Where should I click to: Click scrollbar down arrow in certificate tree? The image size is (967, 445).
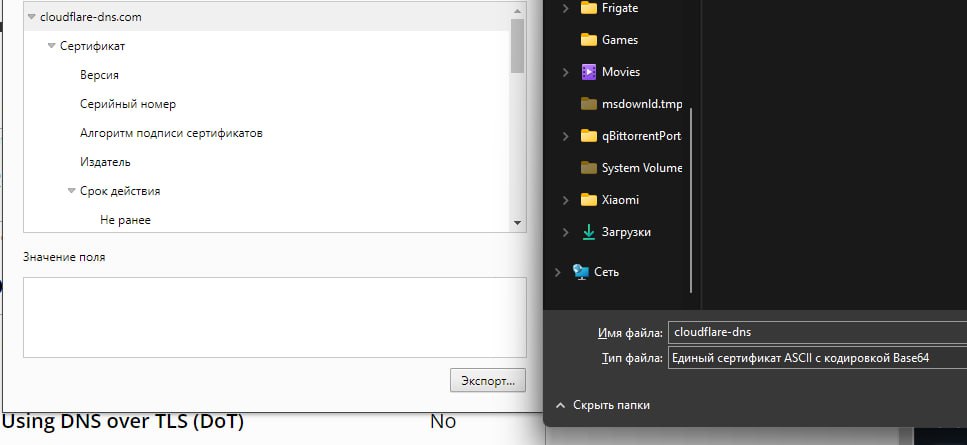tap(517, 223)
